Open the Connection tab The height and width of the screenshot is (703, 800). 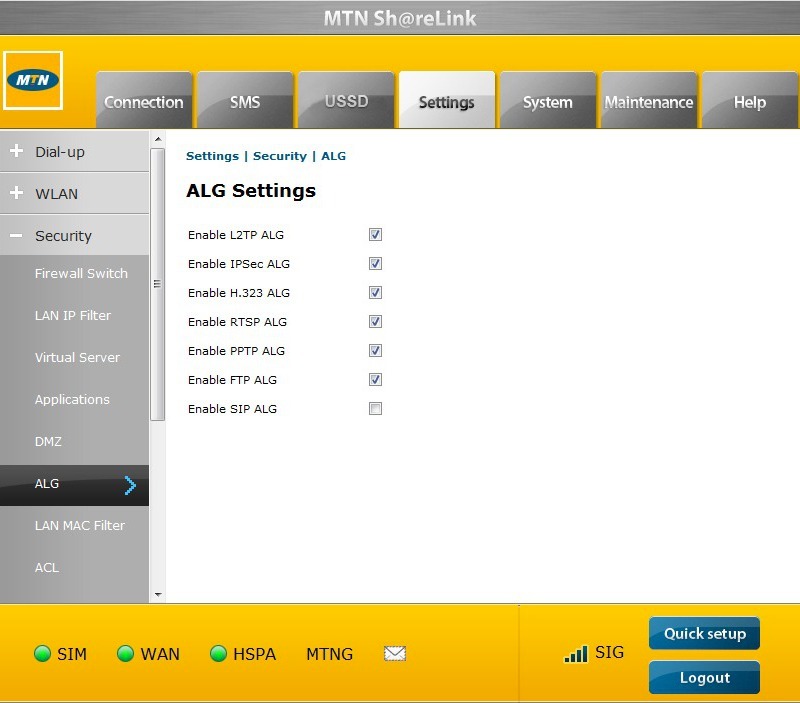(x=143, y=100)
